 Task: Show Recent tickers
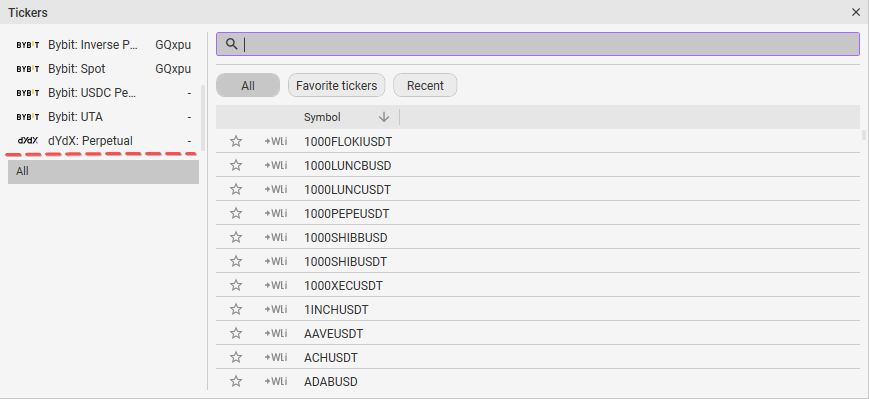(425, 85)
